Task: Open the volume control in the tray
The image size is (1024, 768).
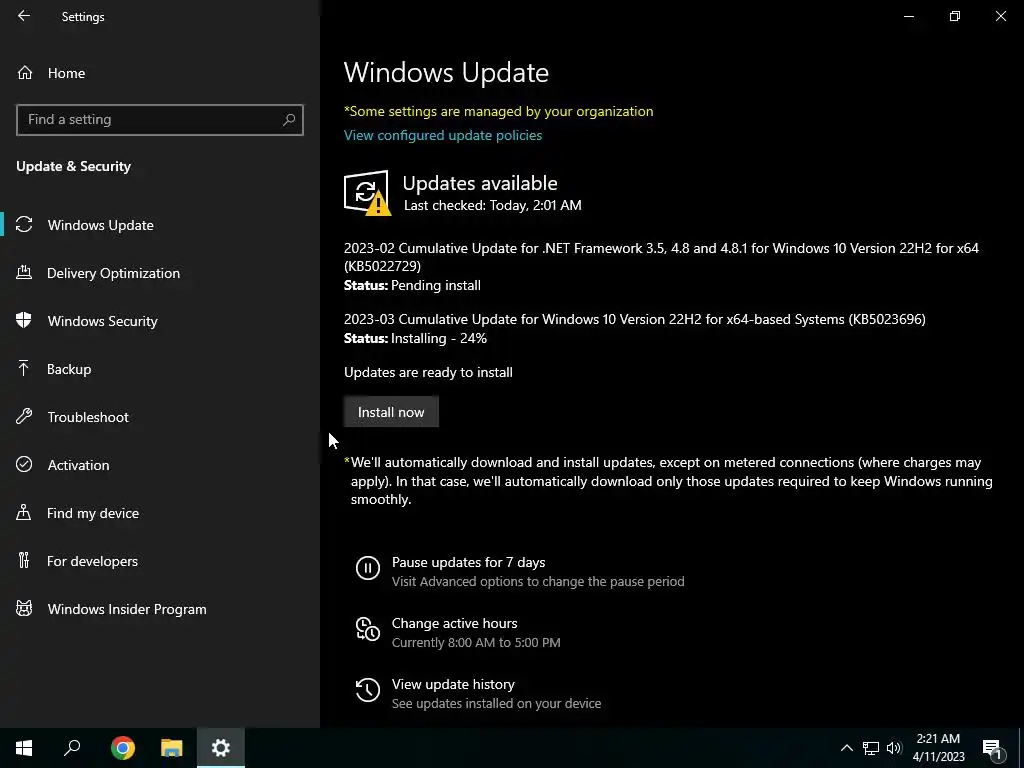Action: coord(894,748)
